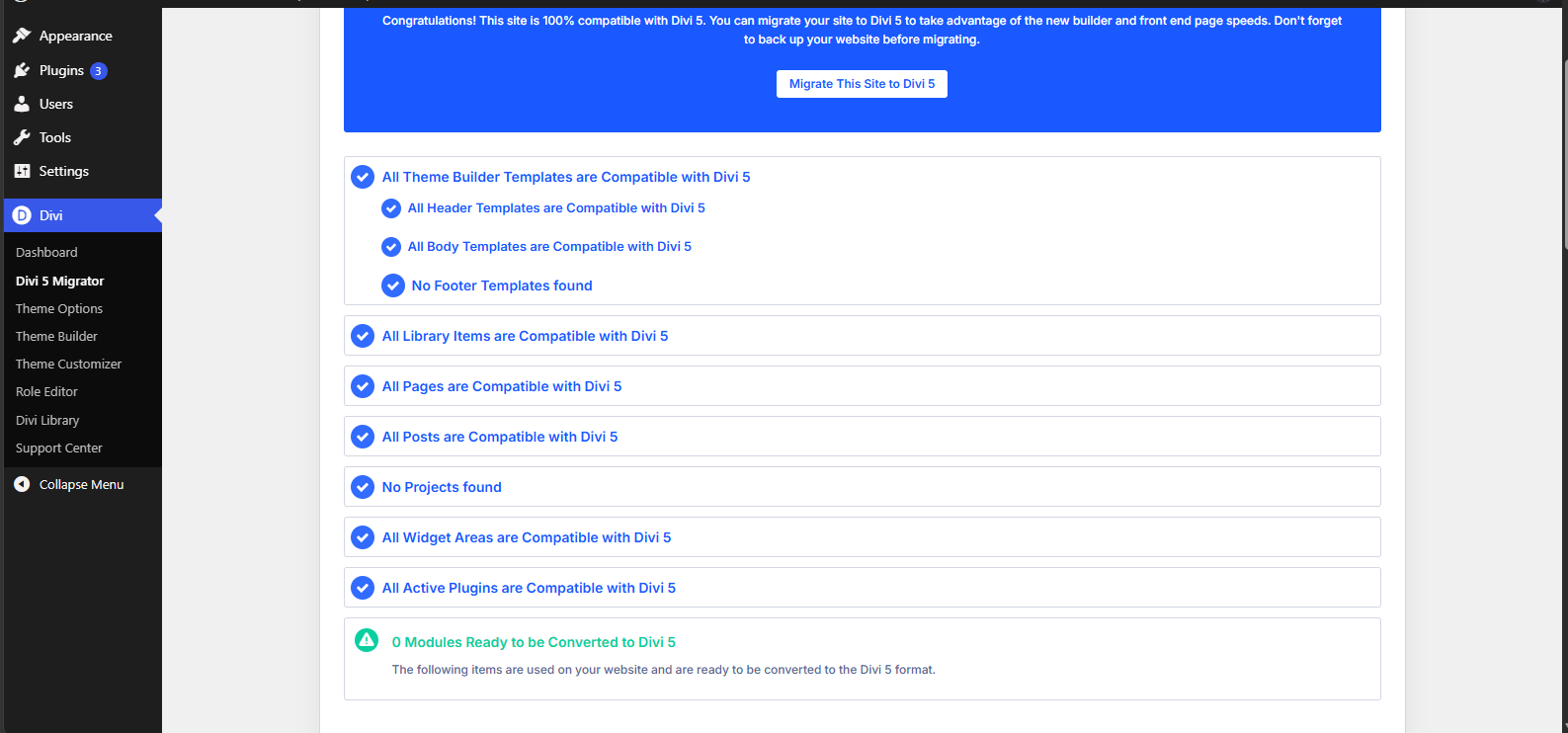Click checkmark icon beside All Theme Builder Templates
The image size is (1568, 733).
(363, 177)
